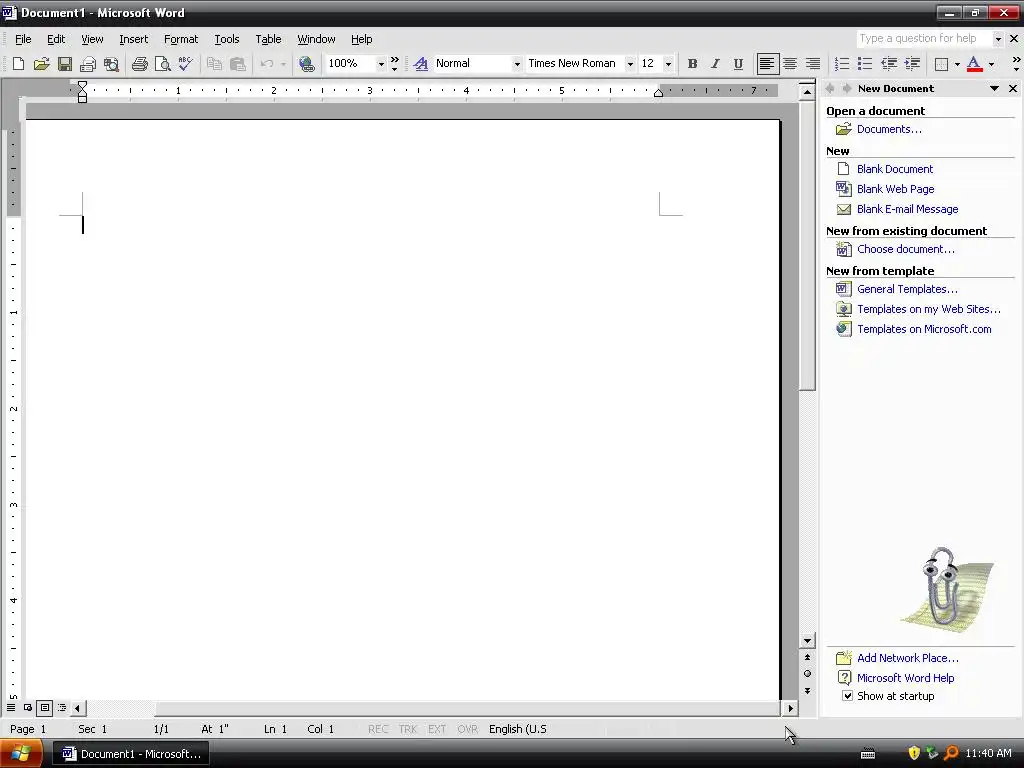Open the Tools menu

227,39
